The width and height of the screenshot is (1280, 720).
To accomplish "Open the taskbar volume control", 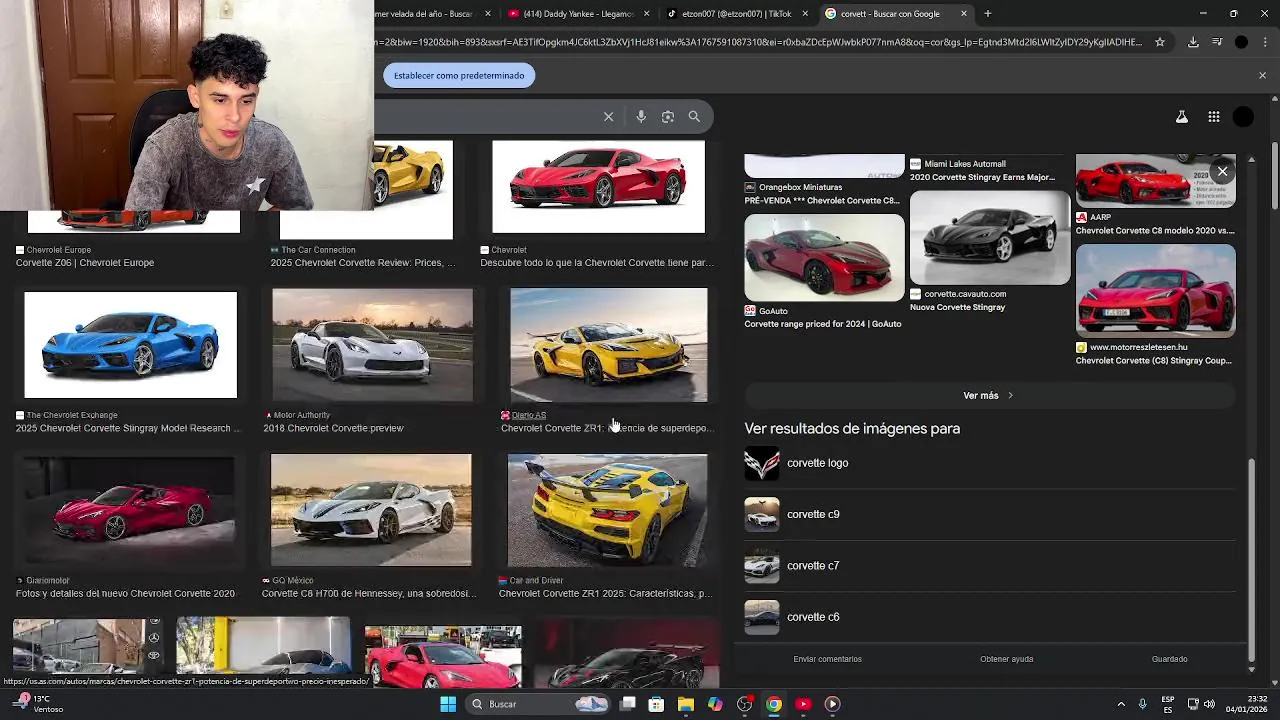I will point(1210,704).
